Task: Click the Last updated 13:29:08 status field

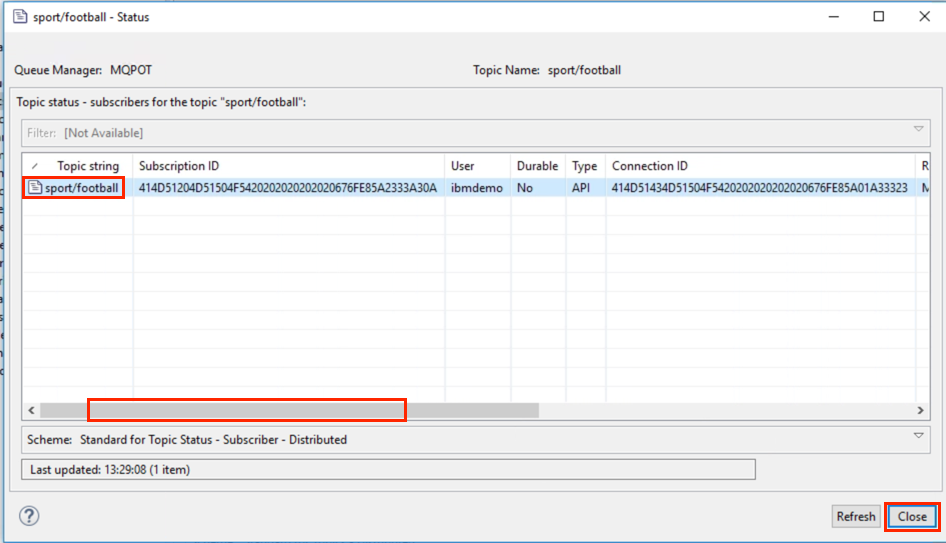Action: pos(388,469)
